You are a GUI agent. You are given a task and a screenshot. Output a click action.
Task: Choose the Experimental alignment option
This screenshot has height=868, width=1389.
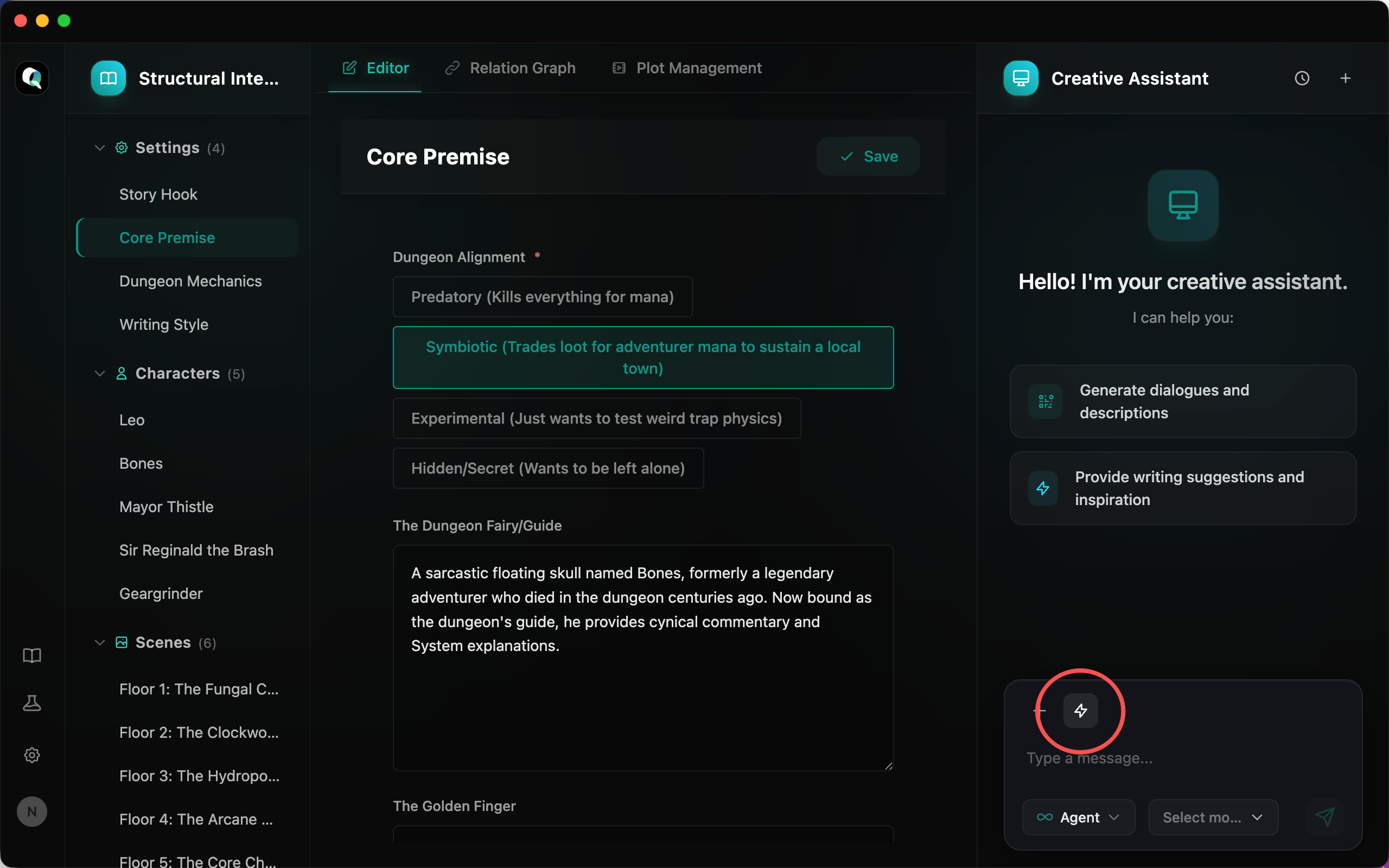tap(596, 418)
